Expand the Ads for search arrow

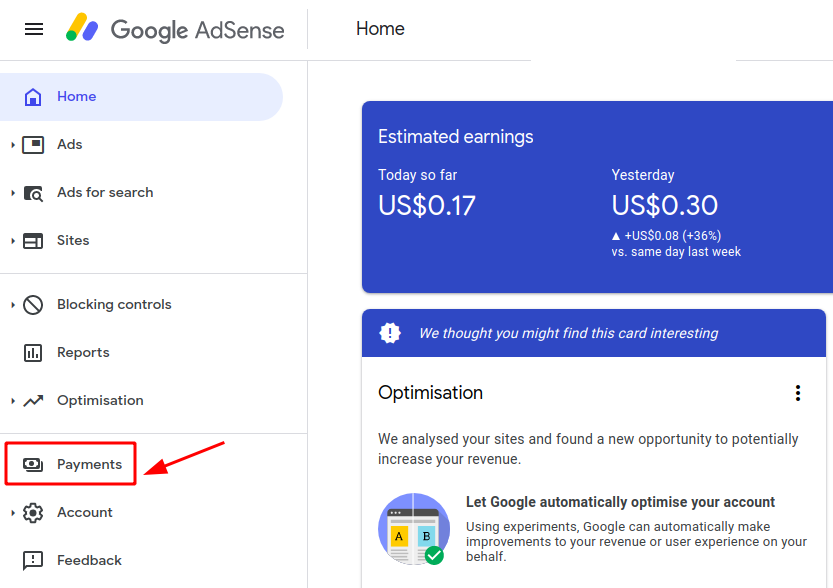point(13,193)
